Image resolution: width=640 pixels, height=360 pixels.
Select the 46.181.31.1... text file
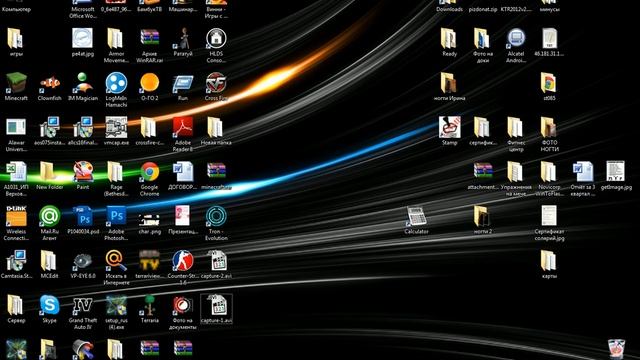[549, 38]
